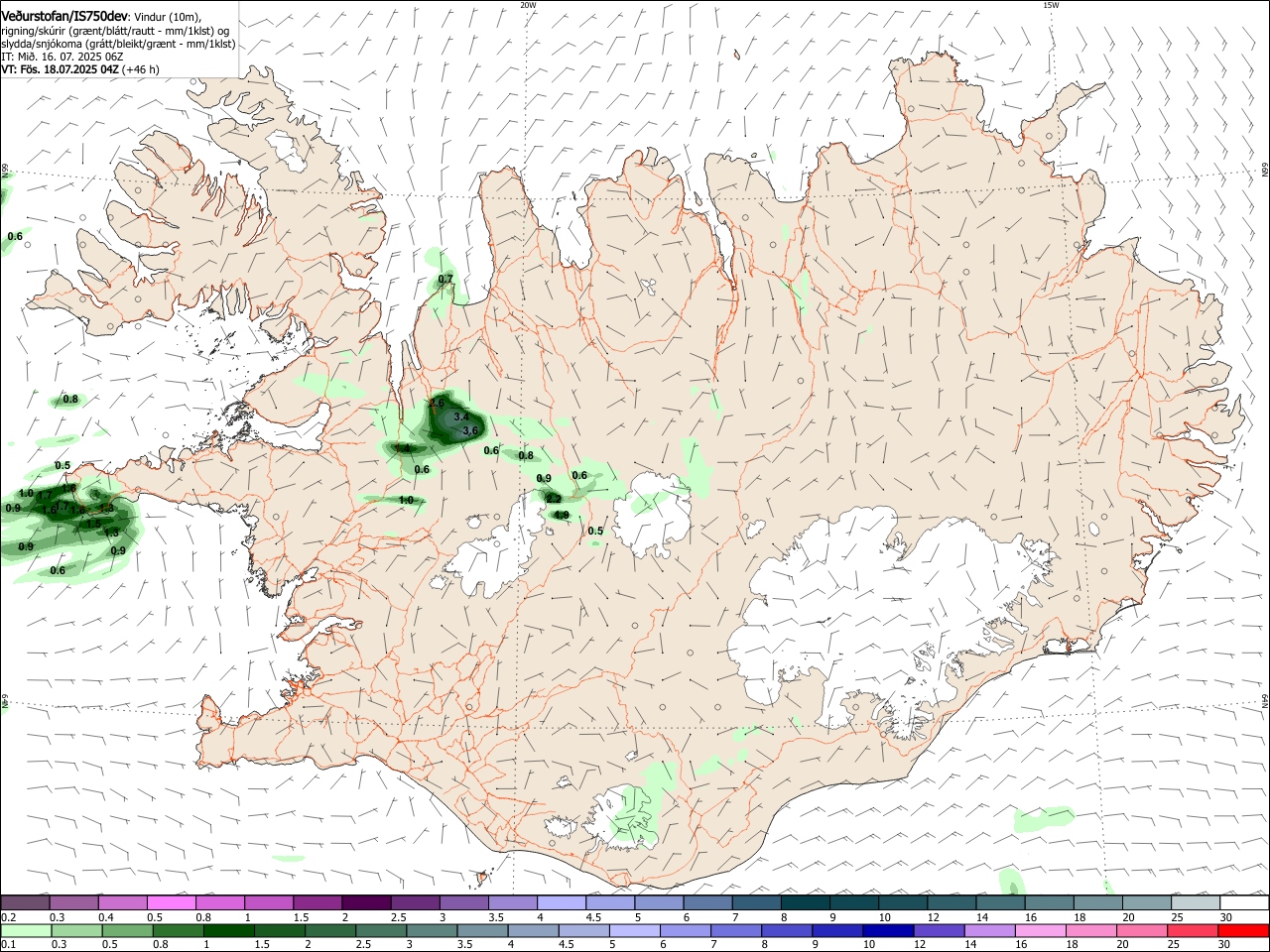Image resolution: width=1270 pixels, height=952 pixels.
Task: Click the '3.4' precipitation value on the map
Action: coord(461,417)
